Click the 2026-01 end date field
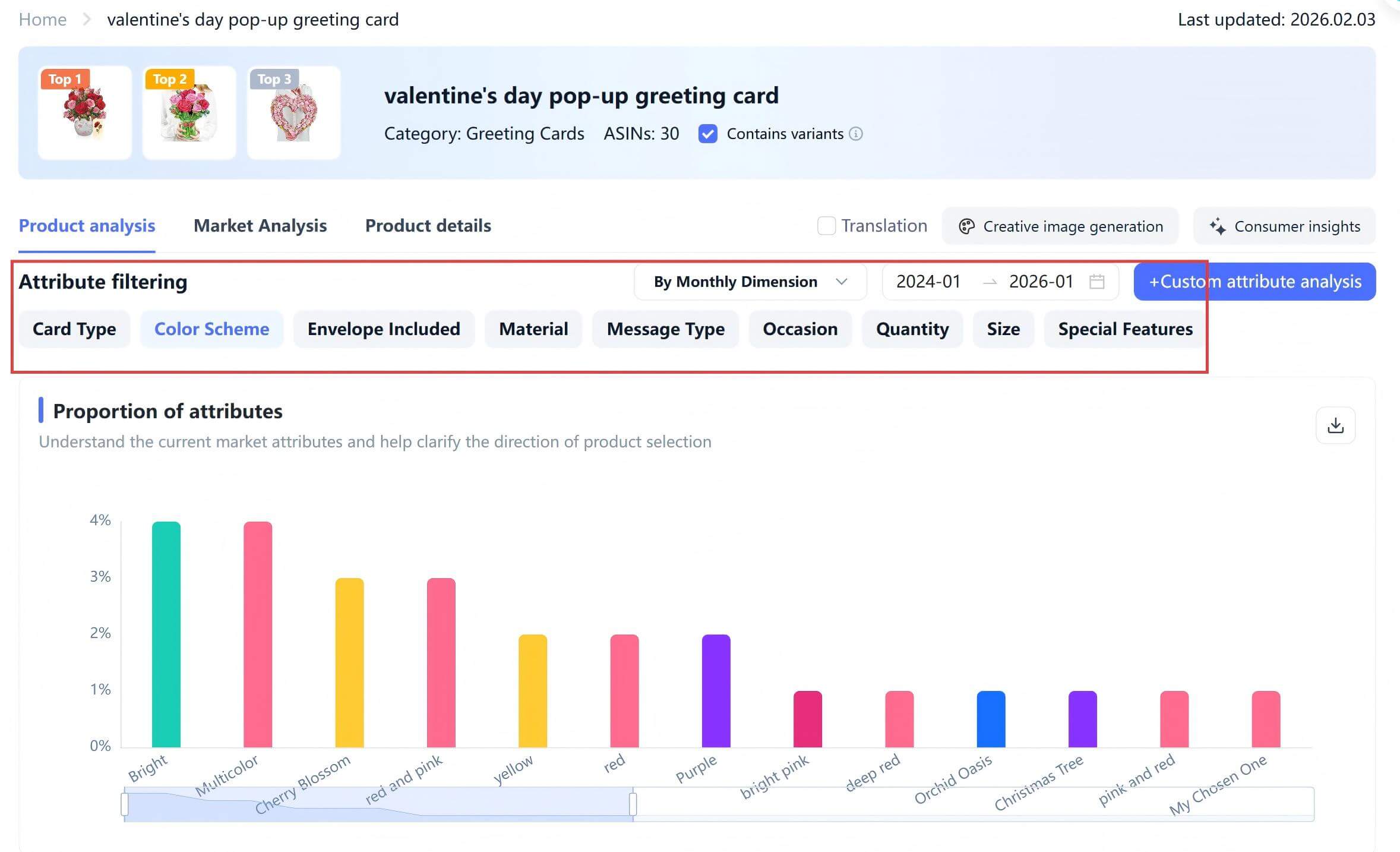 tap(1041, 282)
